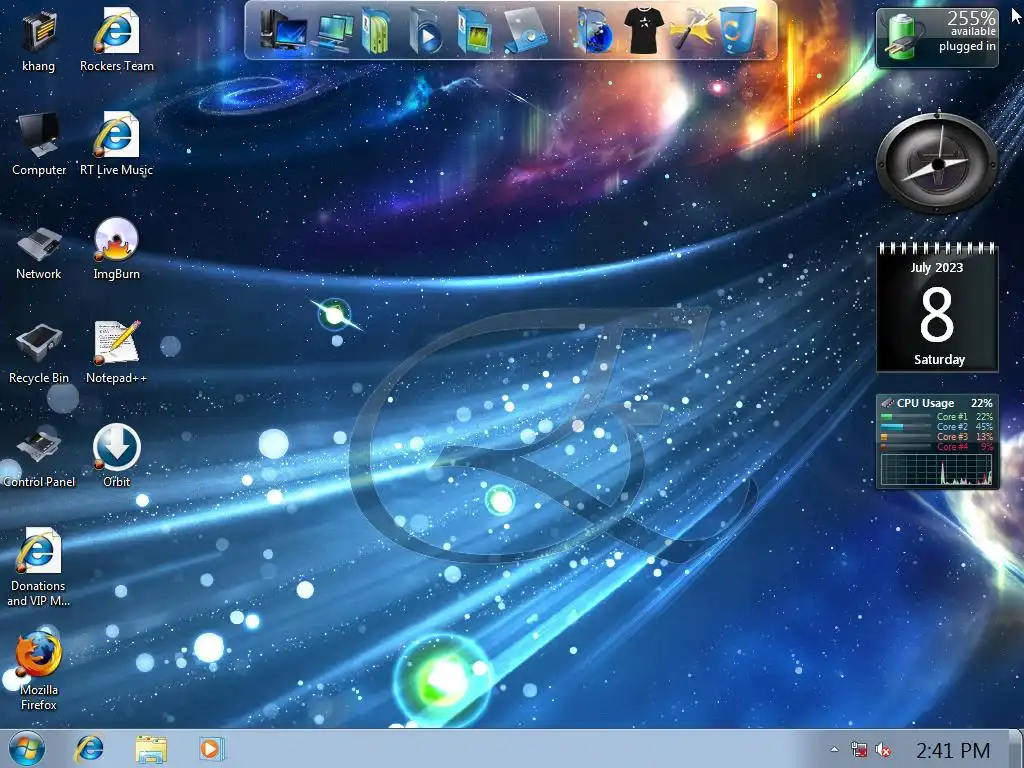Click the CPU usage history graph
The width and height of the screenshot is (1024, 768).
tap(936, 470)
